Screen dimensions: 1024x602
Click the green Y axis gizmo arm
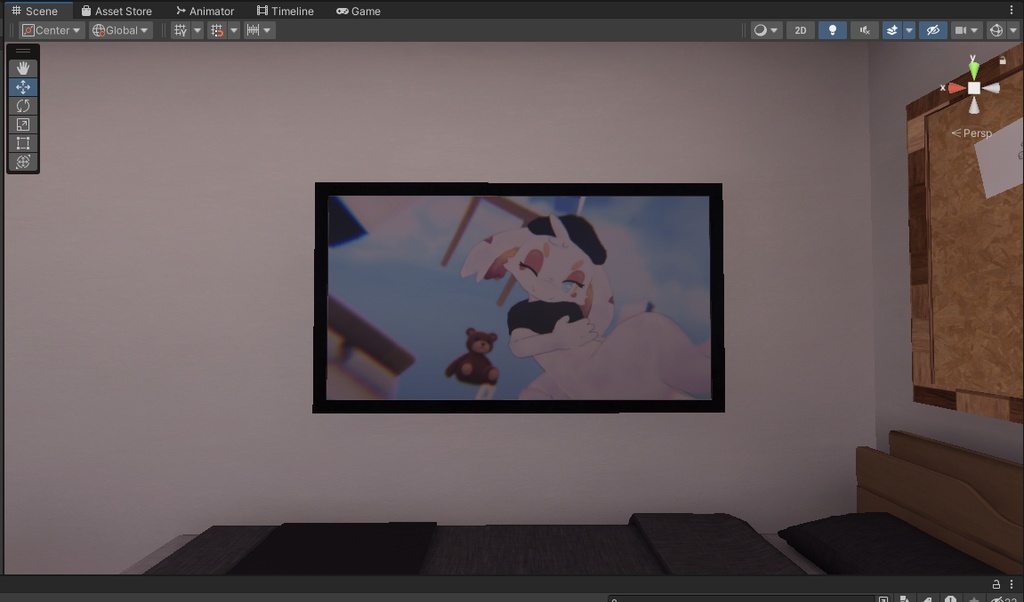pos(973,67)
